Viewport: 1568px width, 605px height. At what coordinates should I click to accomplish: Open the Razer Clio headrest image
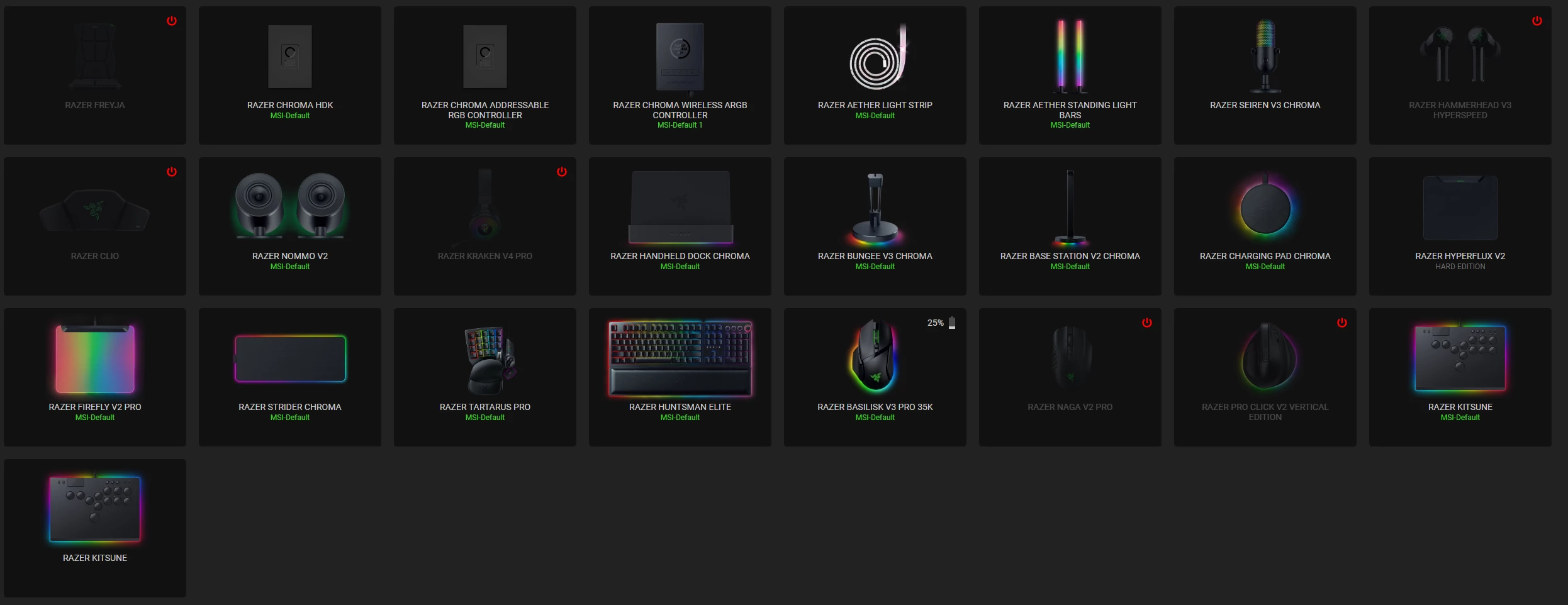click(x=95, y=211)
